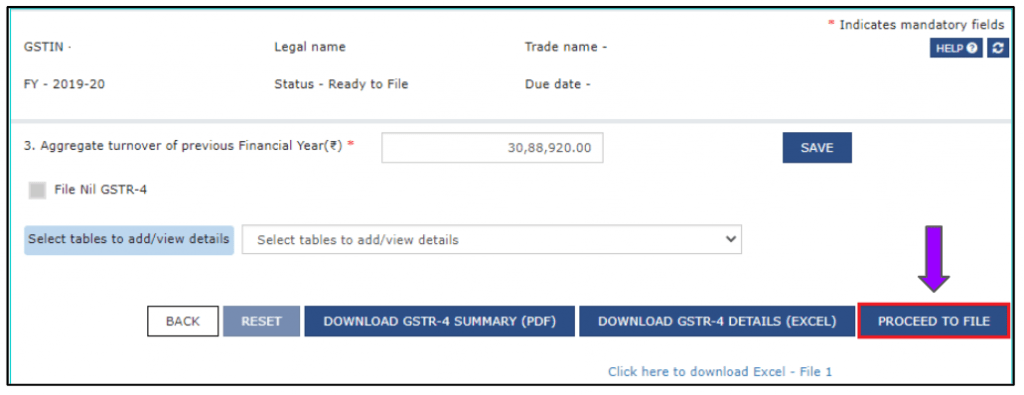The width and height of the screenshot is (1024, 395).
Task: Tick the File Nil GSTR-4 checkbox
Action: point(38,190)
